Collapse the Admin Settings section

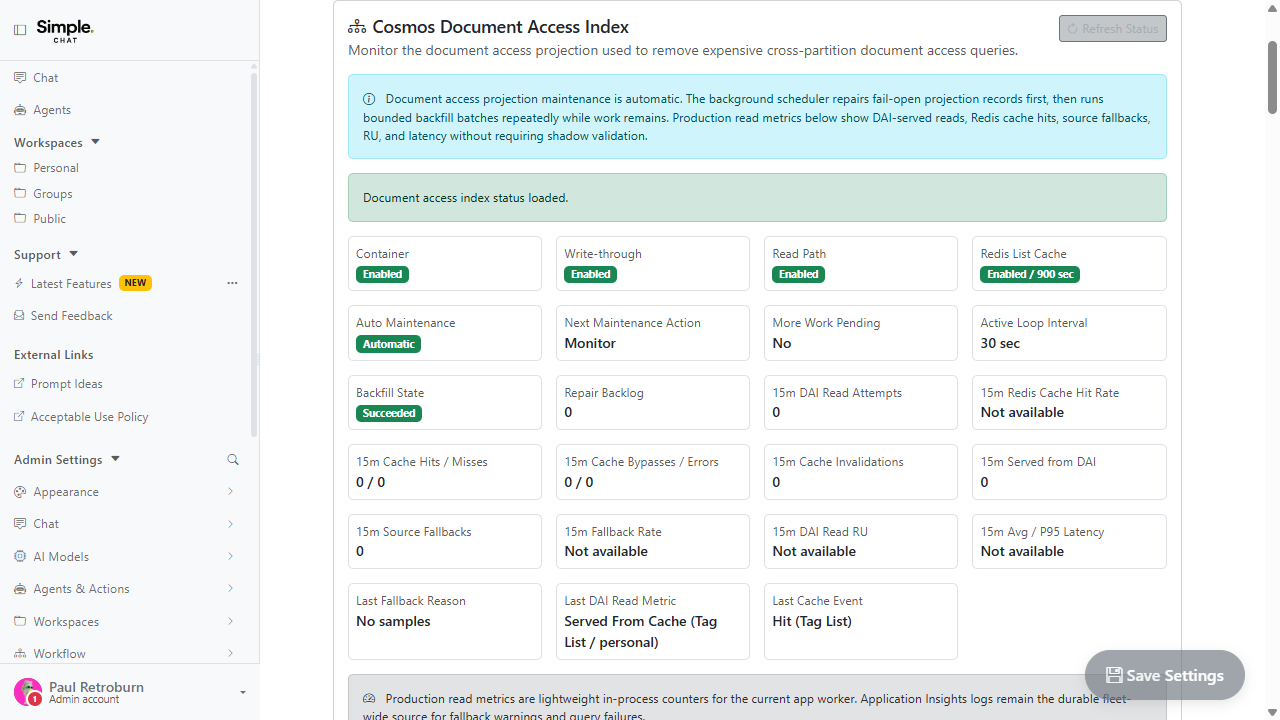pos(115,459)
